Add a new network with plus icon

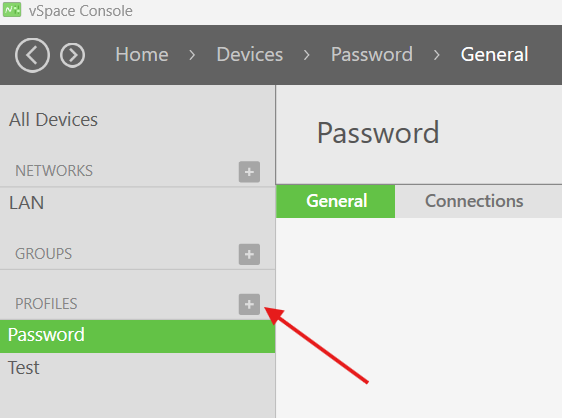pyautogui.click(x=249, y=172)
